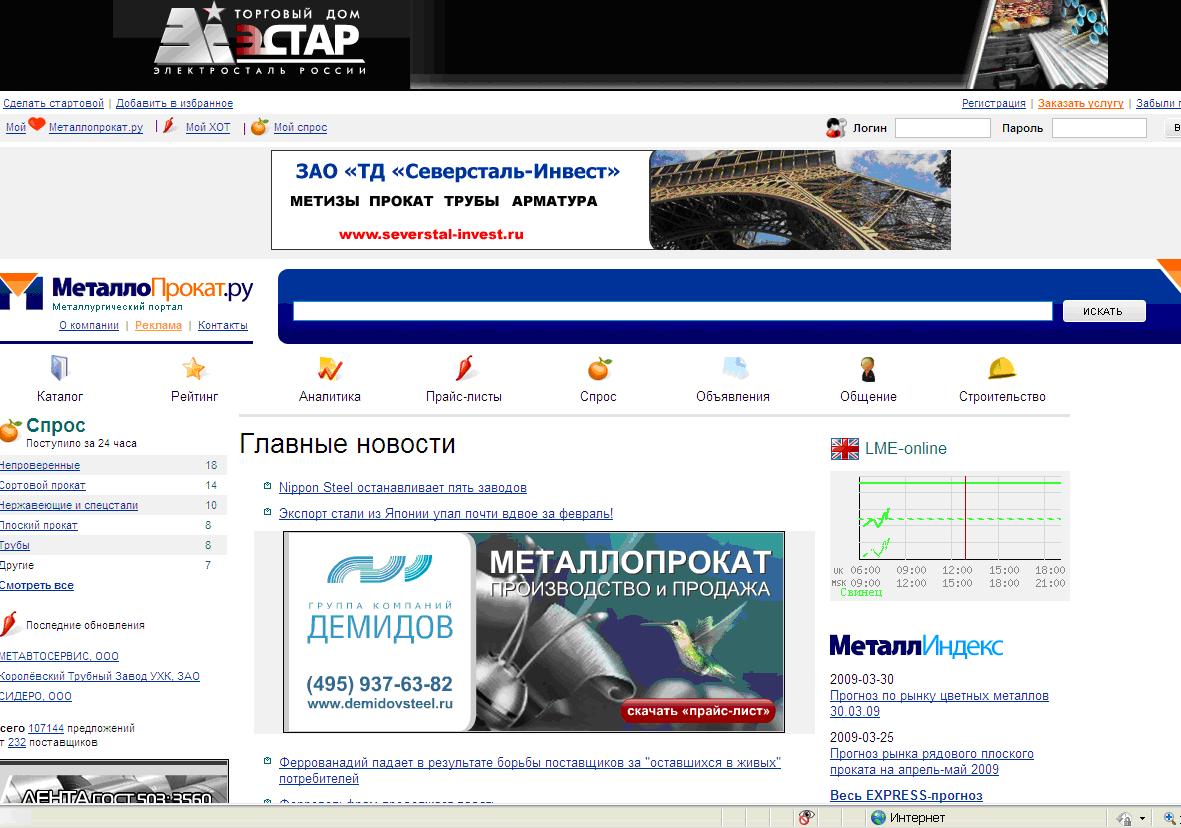The height and width of the screenshot is (828, 1181).
Task: Click the pepper icon beside Мой ХОТ
Action: coord(169,125)
